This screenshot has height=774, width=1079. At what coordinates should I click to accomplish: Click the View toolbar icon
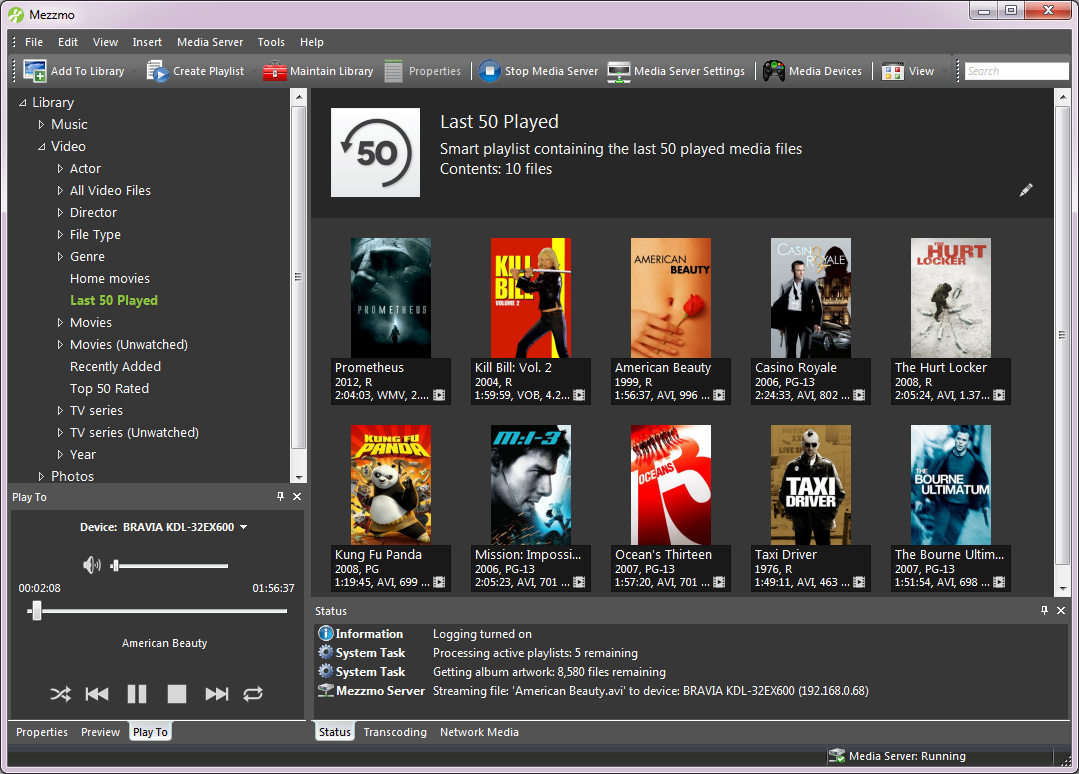(x=891, y=71)
